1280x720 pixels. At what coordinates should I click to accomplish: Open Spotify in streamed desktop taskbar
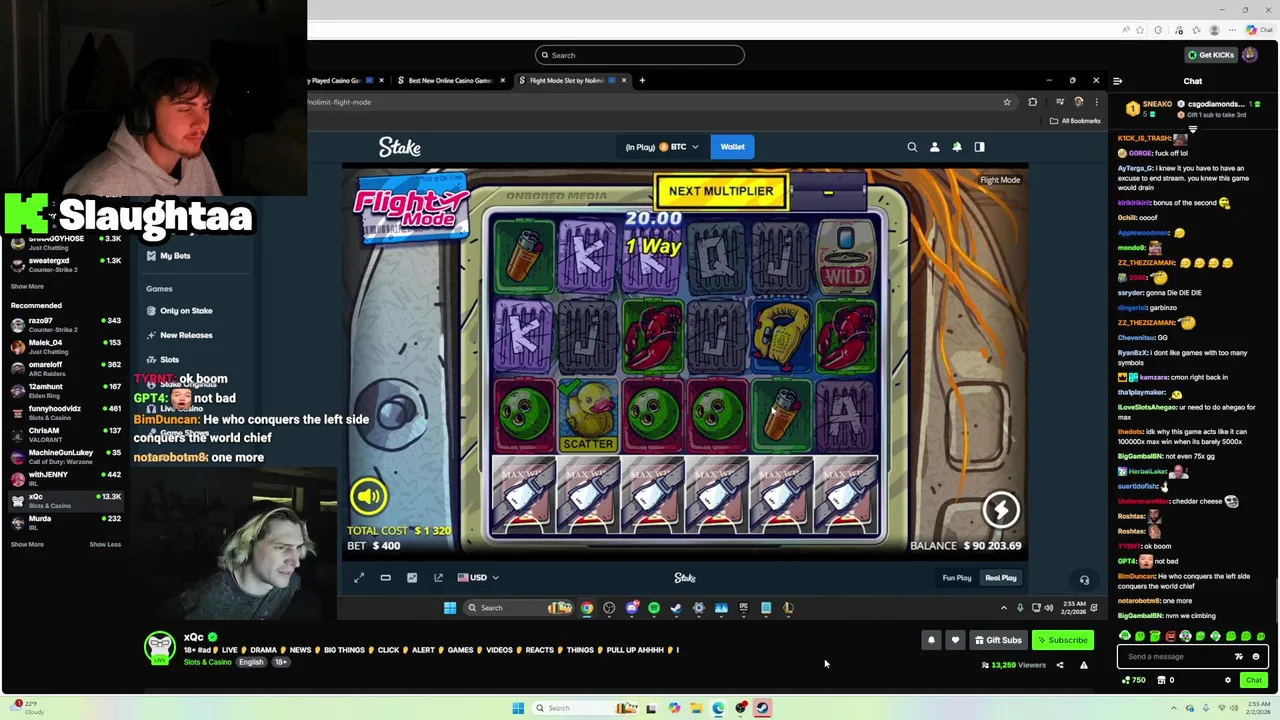click(x=654, y=607)
